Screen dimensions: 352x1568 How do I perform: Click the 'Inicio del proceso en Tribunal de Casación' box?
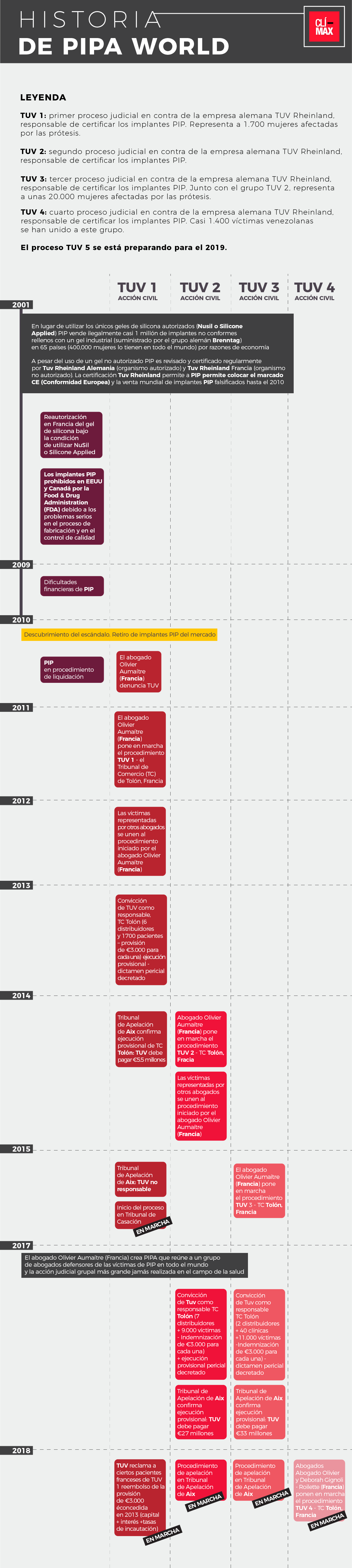pyautogui.click(x=140, y=1214)
